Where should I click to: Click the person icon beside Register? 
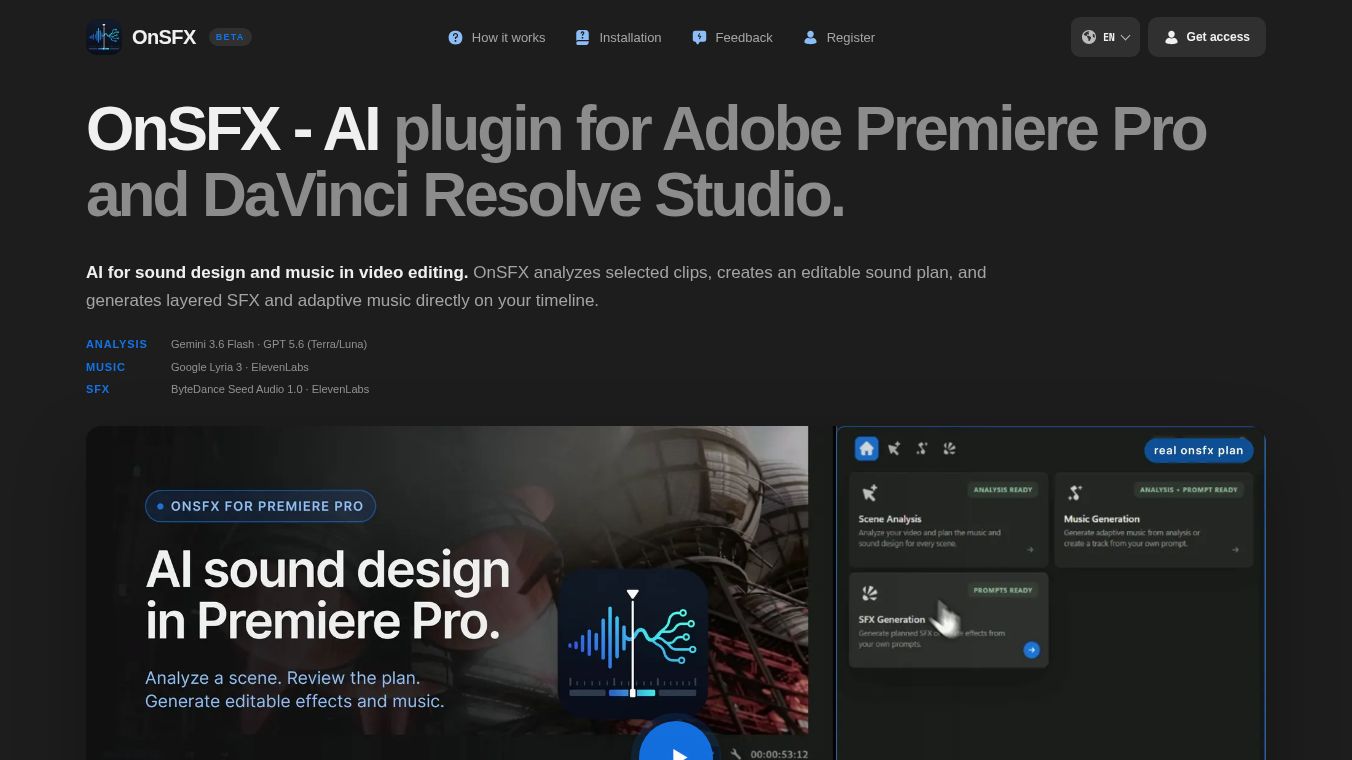click(x=810, y=37)
